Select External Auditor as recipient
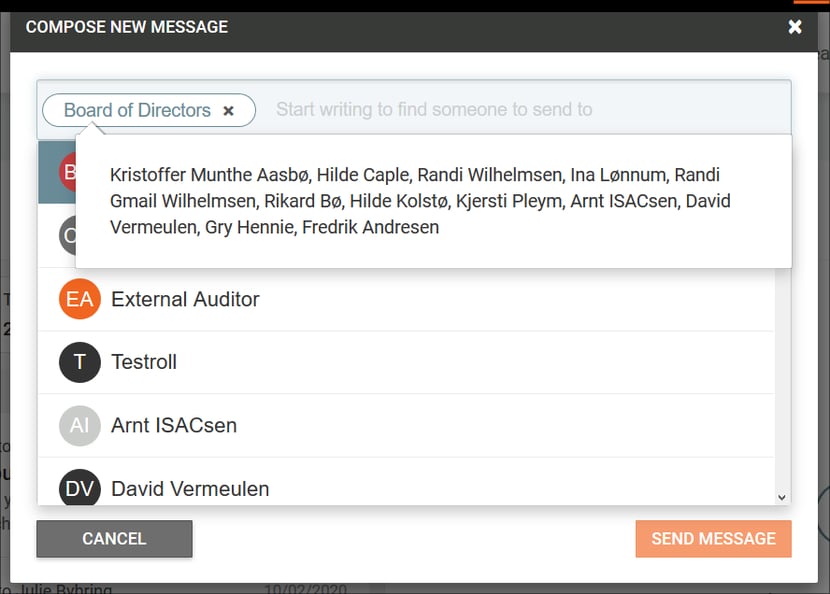The height and width of the screenshot is (594, 830). pos(406,299)
